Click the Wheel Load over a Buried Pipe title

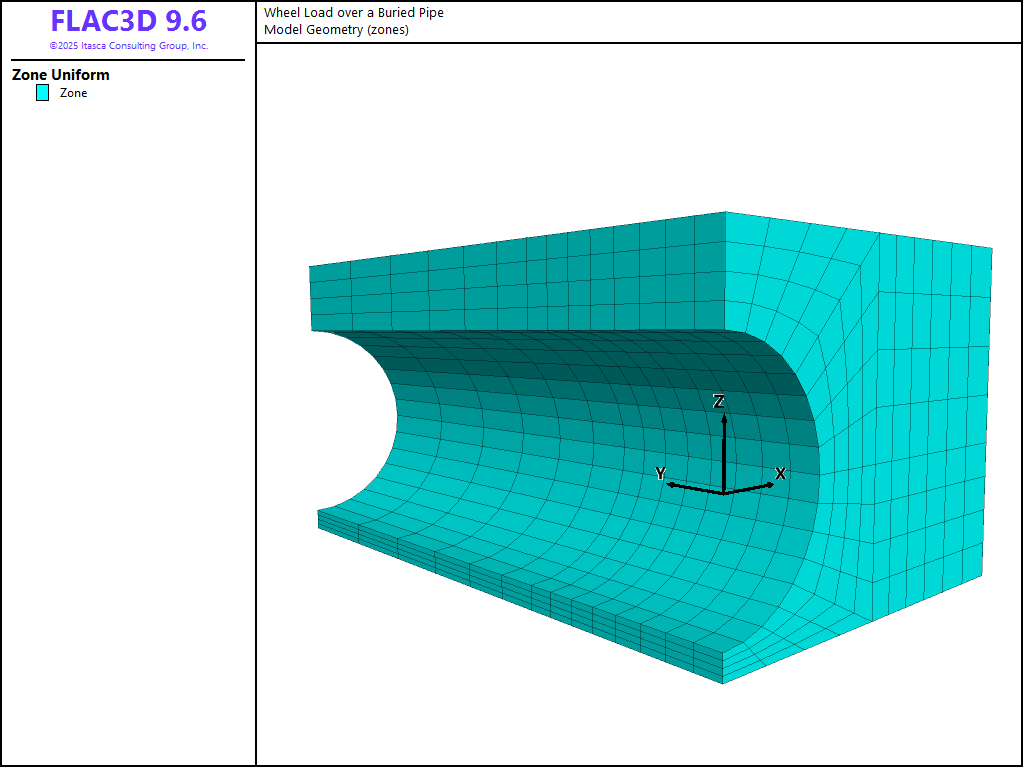point(354,13)
